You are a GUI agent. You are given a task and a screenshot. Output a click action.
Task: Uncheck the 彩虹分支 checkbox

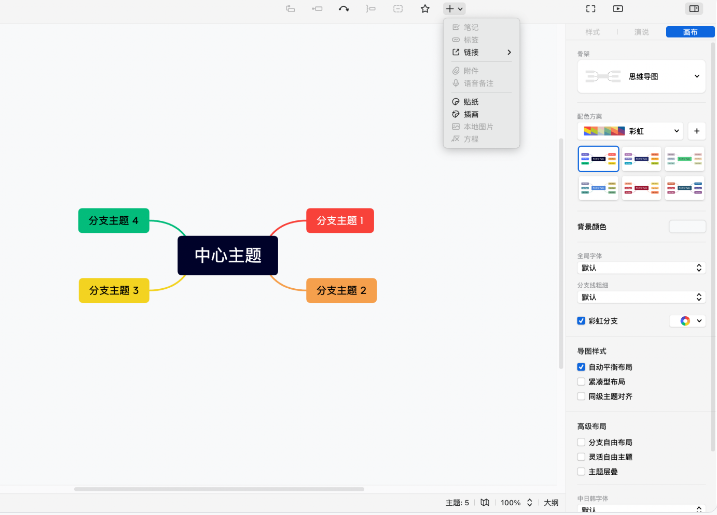tap(582, 321)
